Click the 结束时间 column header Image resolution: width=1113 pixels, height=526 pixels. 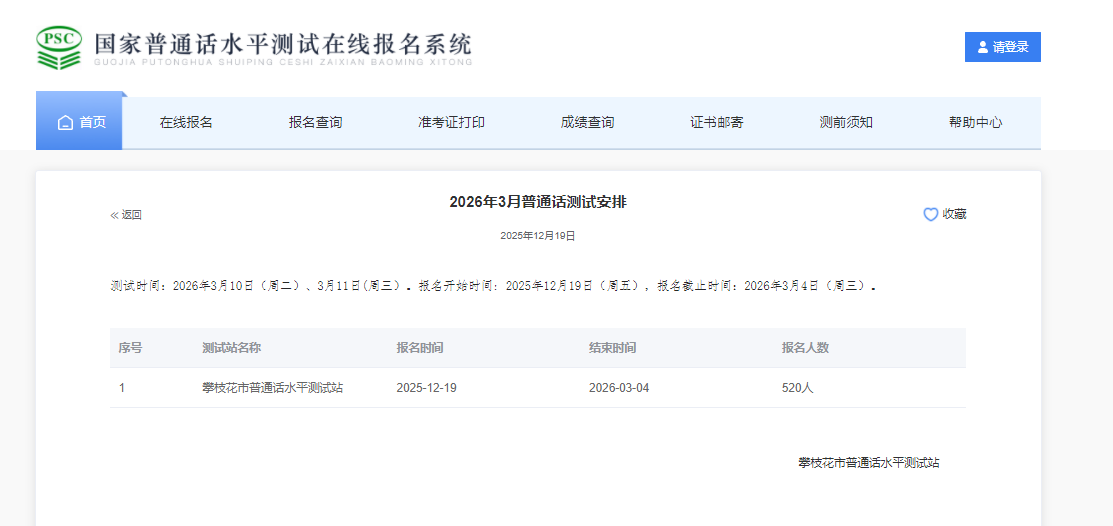[612, 348]
